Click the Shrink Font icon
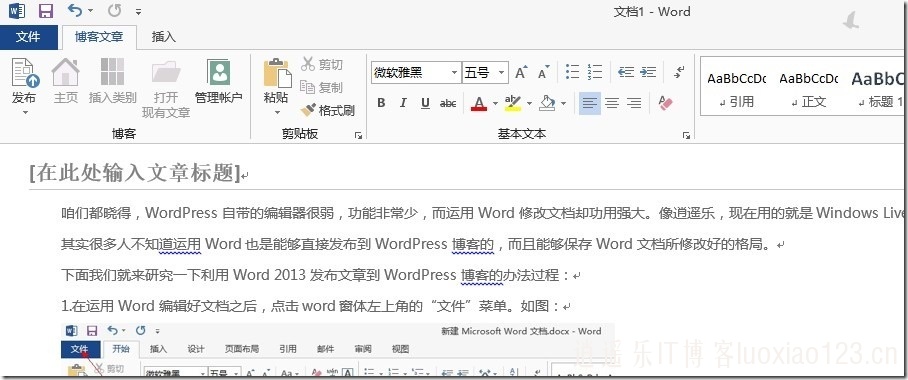This screenshot has width=908, height=380. coord(543,72)
